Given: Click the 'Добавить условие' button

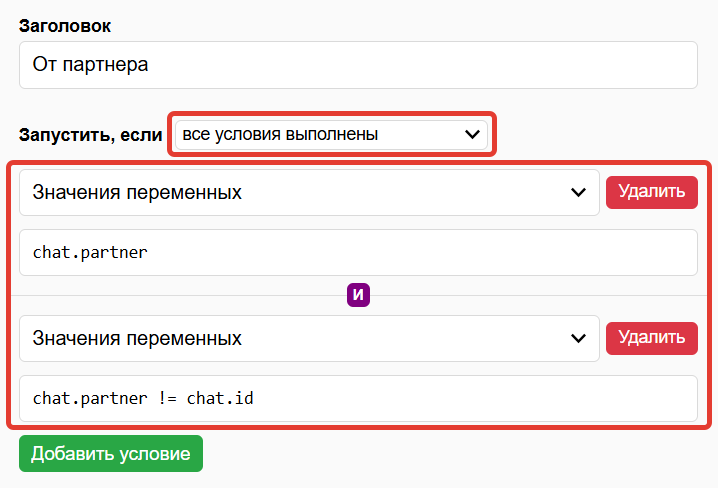Looking at the screenshot, I should (111, 453).
